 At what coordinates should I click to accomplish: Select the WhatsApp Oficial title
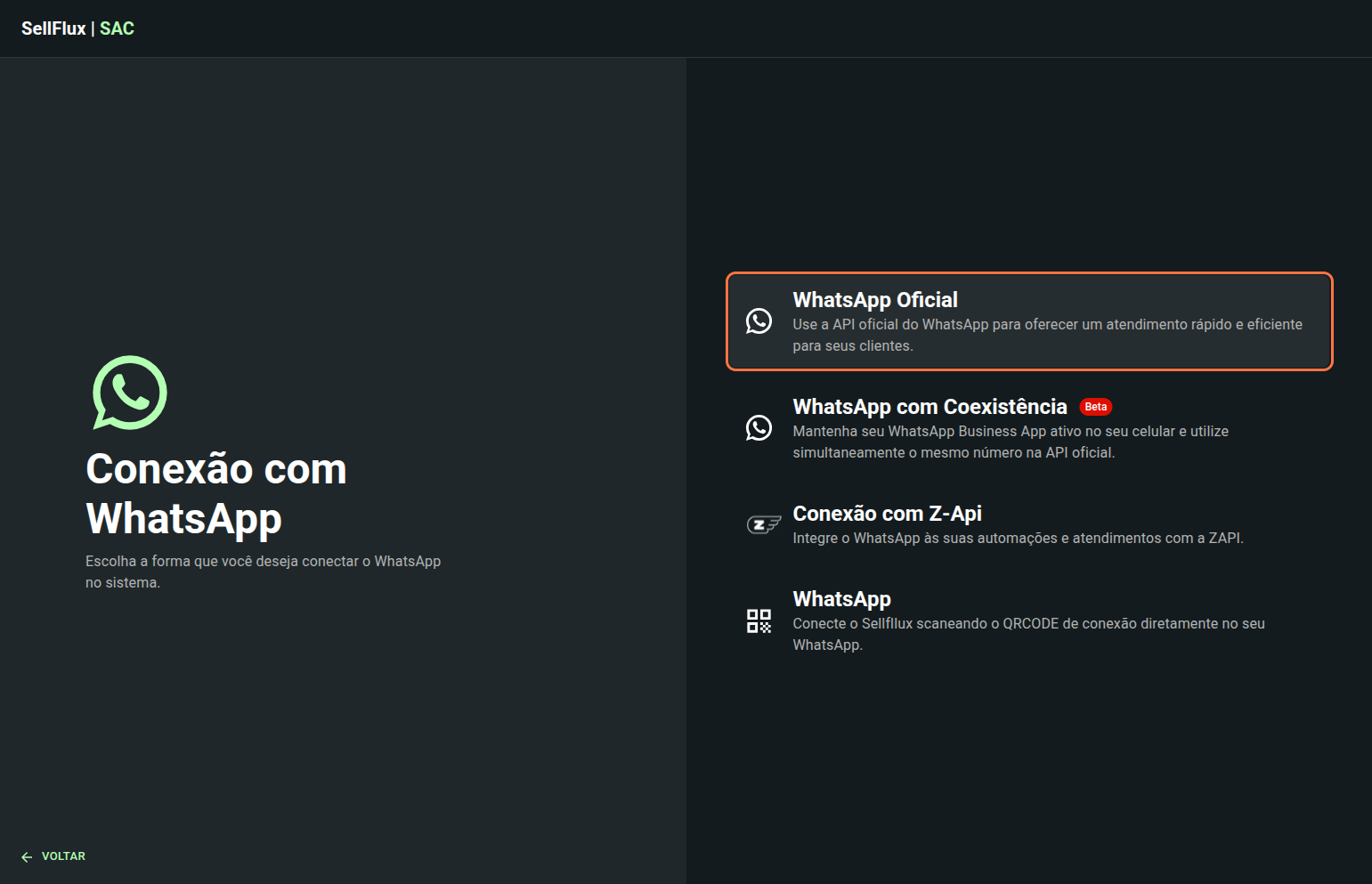(874, 300)
